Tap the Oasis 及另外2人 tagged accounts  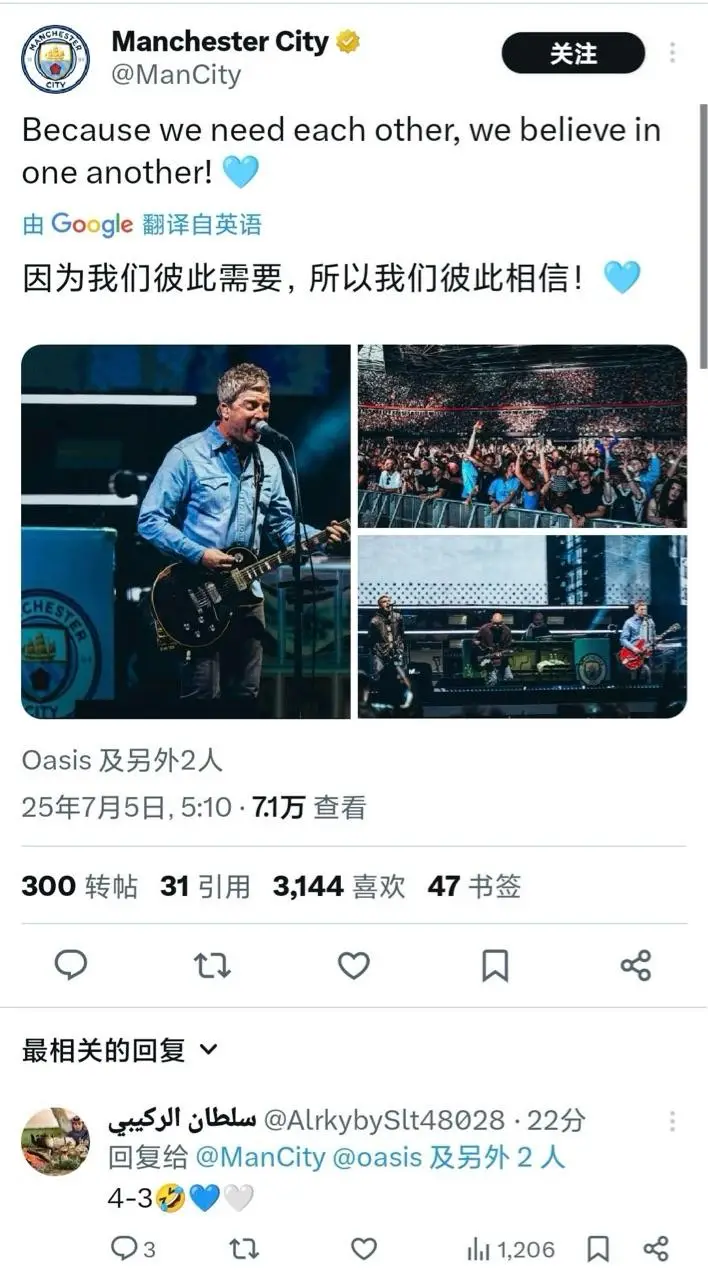122,760
